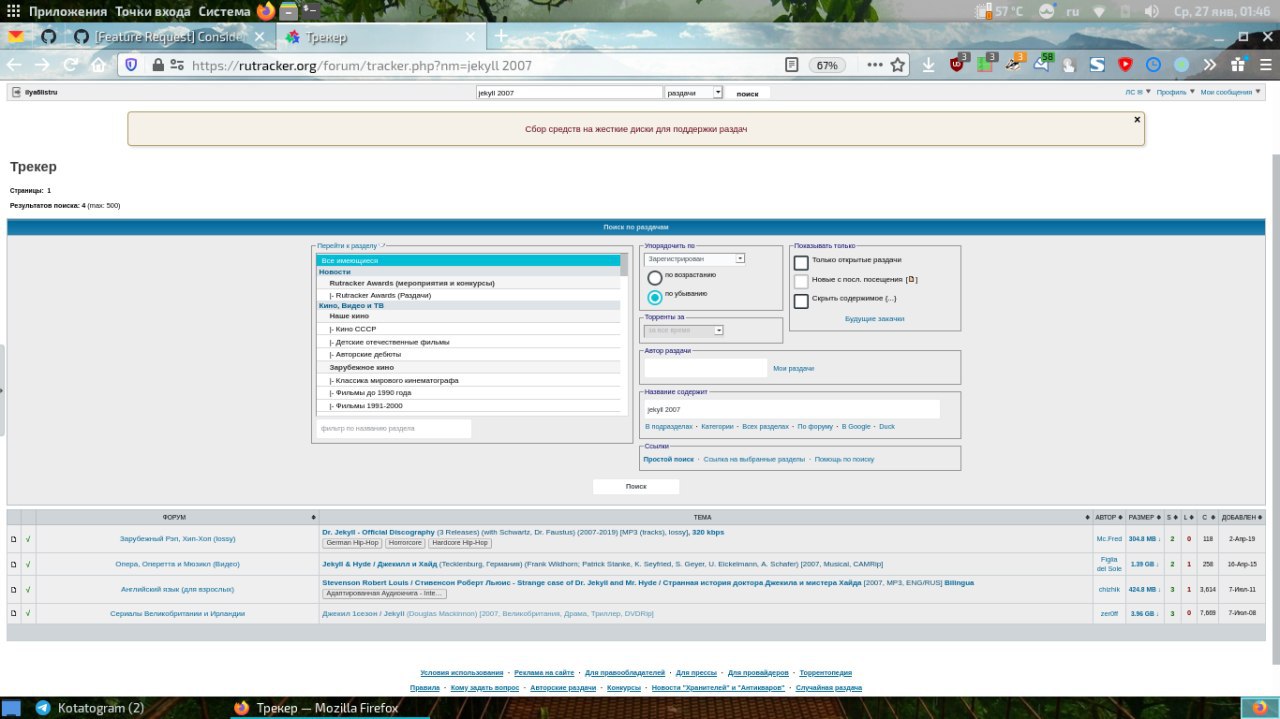Open the Мои раздачи link

793,369
